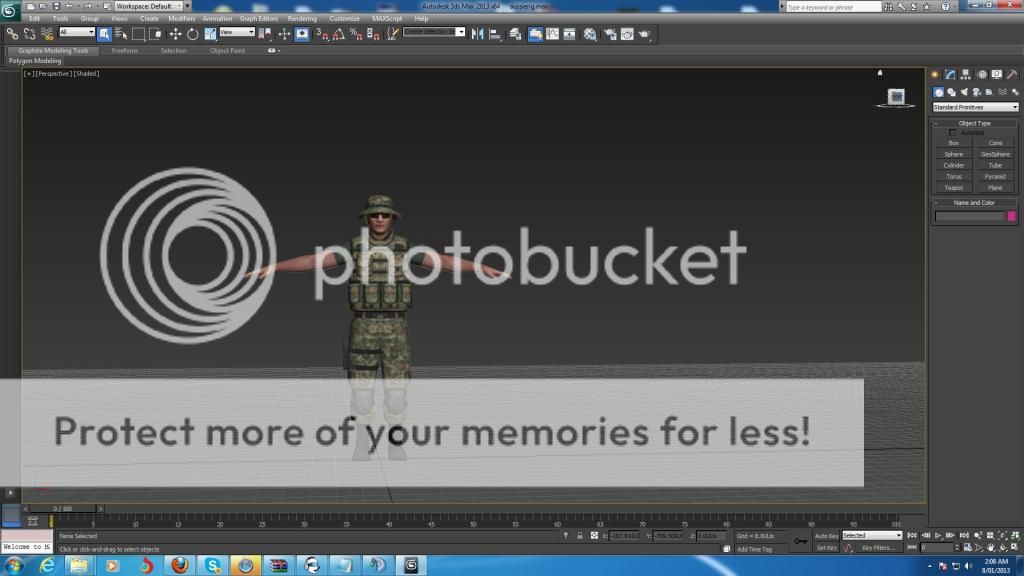Viewport: 1024px width, 576px height.
Task: Toggle the Angle Snap button
Action: tap(339, 34)
